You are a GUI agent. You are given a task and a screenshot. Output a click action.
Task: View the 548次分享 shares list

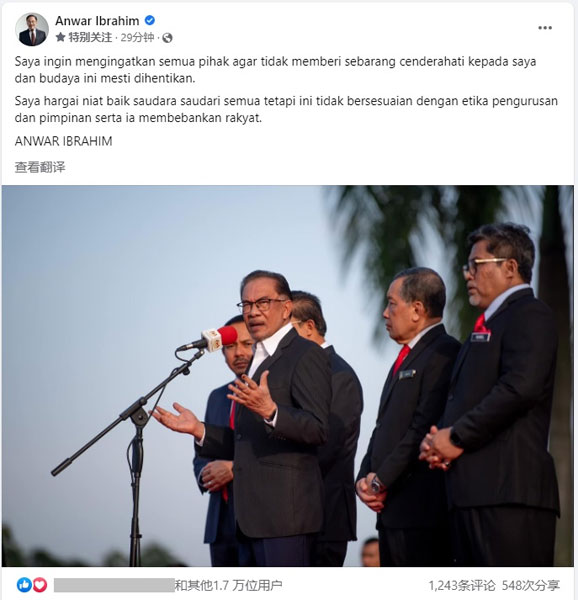point(531,585)
